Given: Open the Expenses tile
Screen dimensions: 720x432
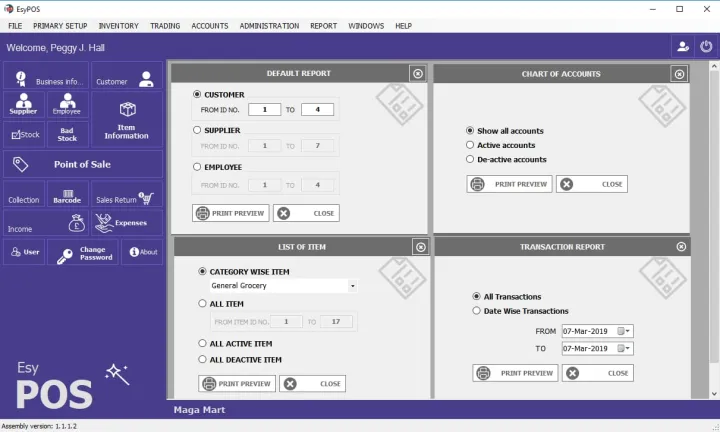Looking at the screenshot, I should click(x=127, y=223).
